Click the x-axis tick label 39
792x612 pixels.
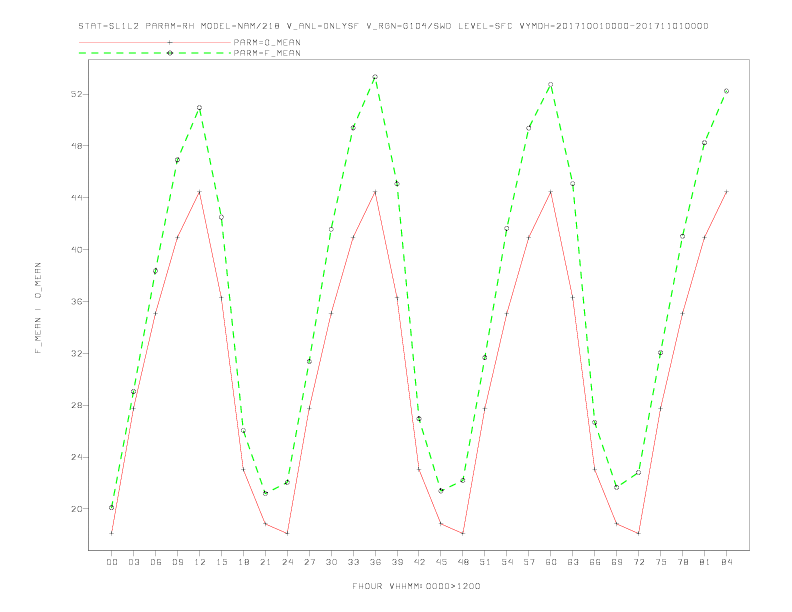point(397,562)
